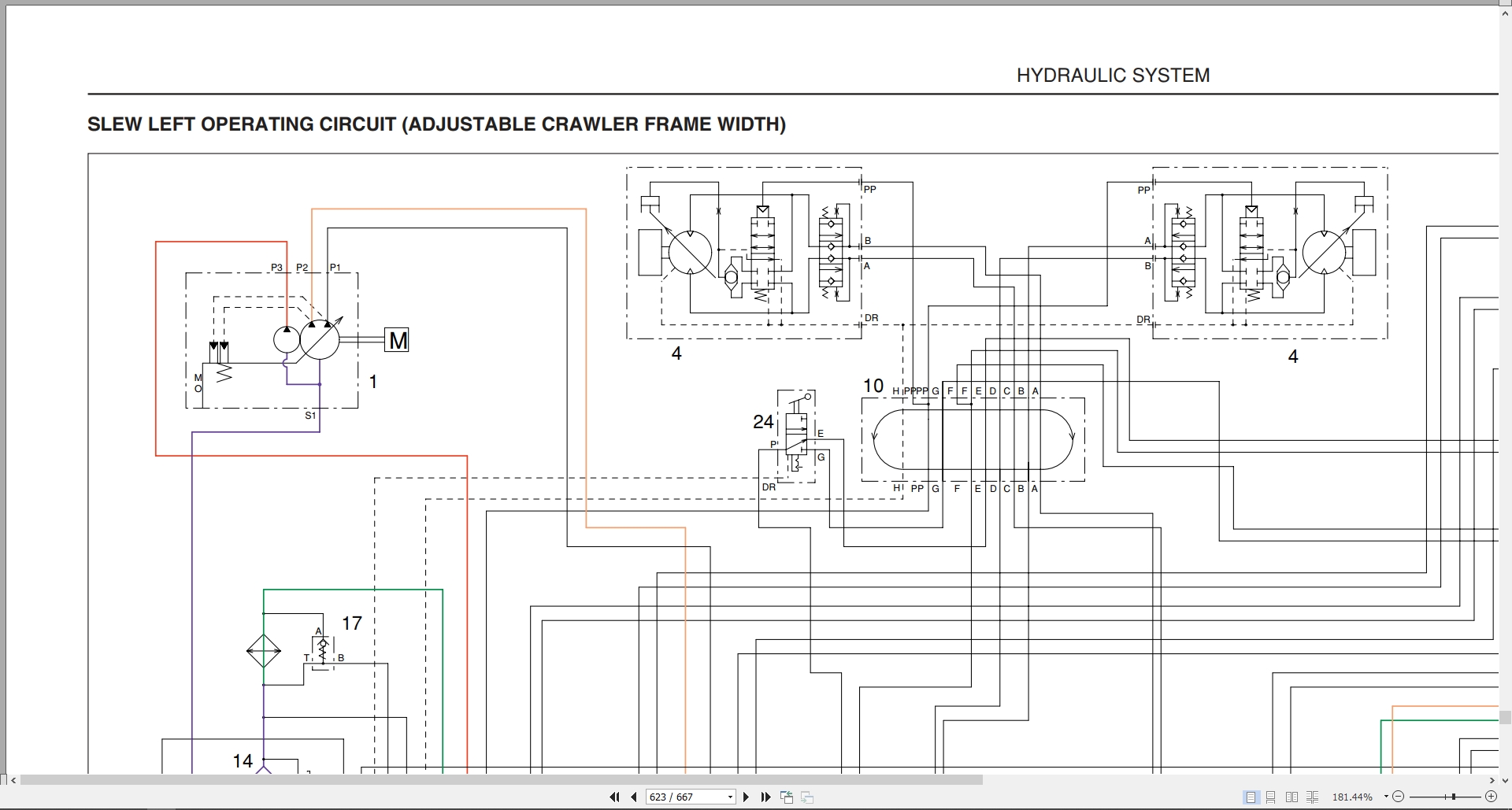Image resolution: width=1512 pixels, height=810 pixels.
Task: Click the vertical scrollbar thumb
Action: click(1505, 718)
